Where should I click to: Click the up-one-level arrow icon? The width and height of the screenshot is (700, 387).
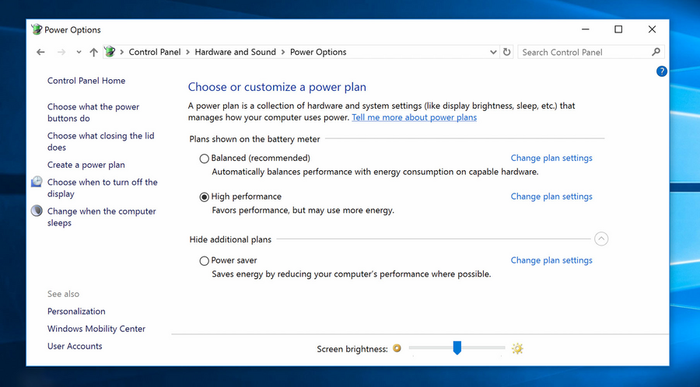tap(93, 52)
